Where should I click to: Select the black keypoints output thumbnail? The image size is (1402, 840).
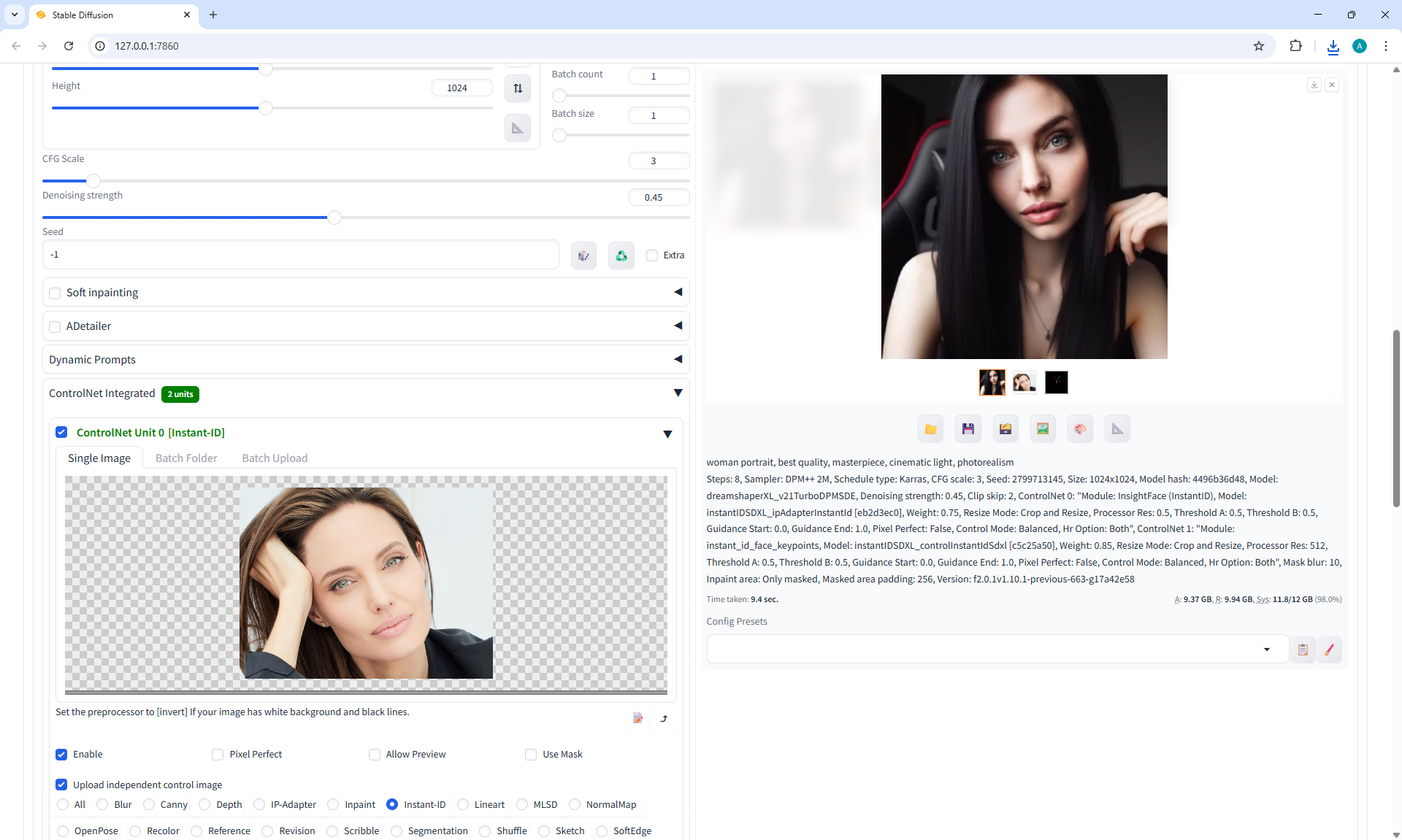[1056, 382]
